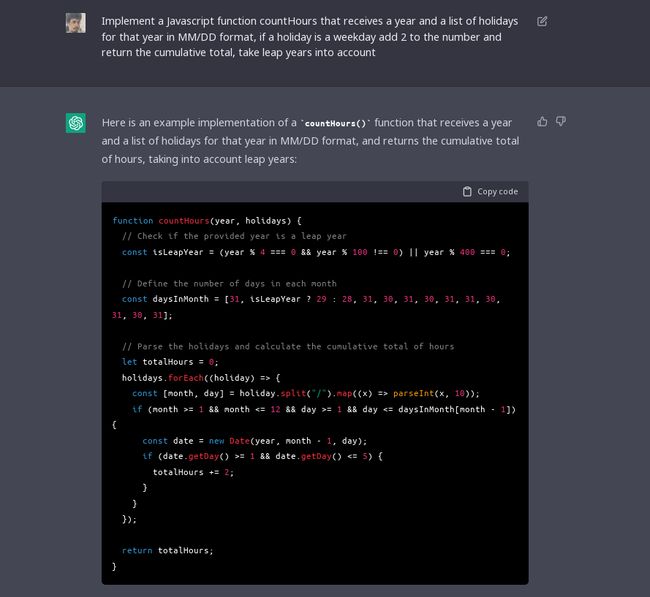Click the date.getDay() condition line
The image size is (650, 597).
(262, 456)
